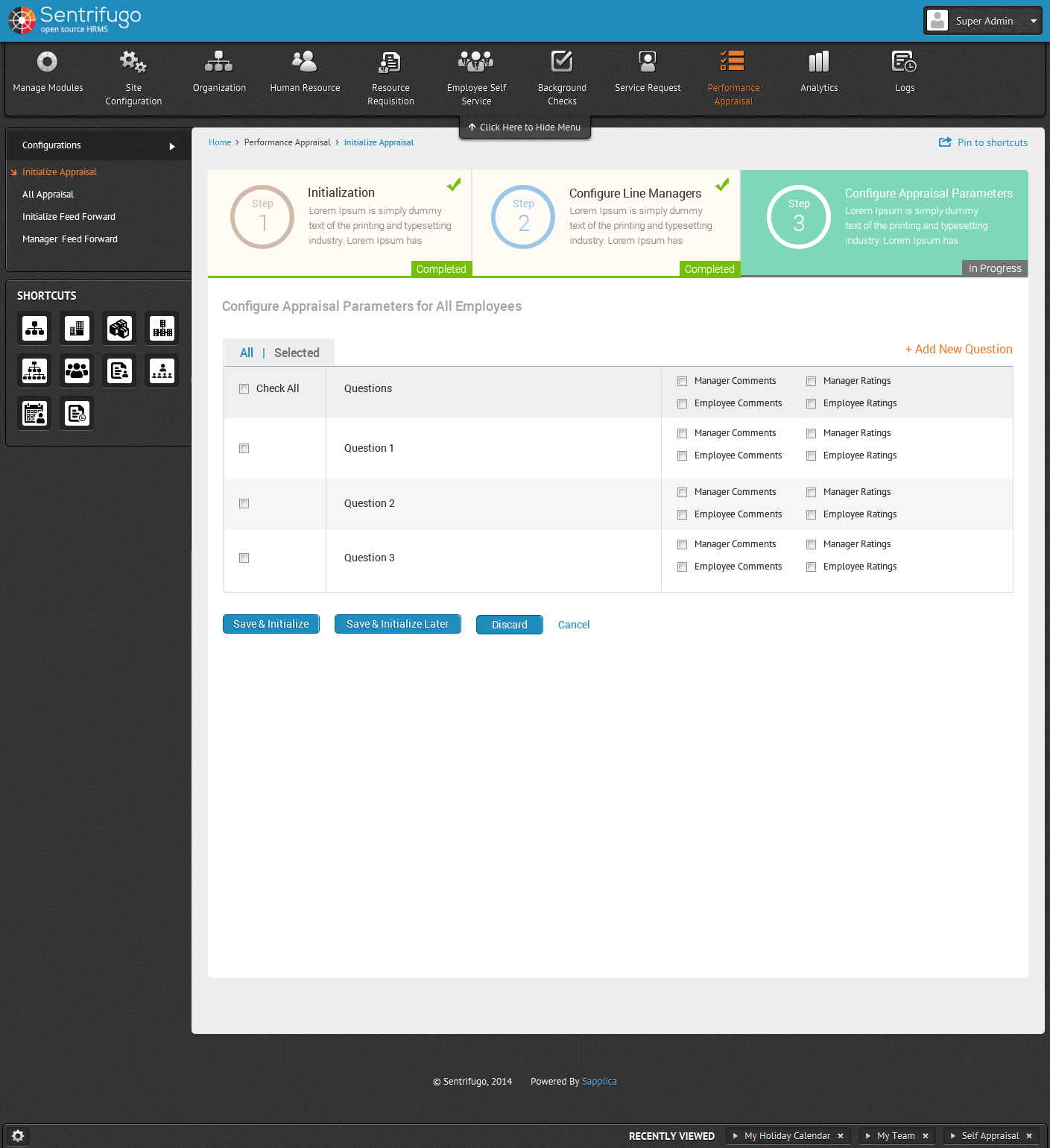Click the leader with team shortcut icon
This screenshot has width=1050, height=1148.
click(162, 370)
